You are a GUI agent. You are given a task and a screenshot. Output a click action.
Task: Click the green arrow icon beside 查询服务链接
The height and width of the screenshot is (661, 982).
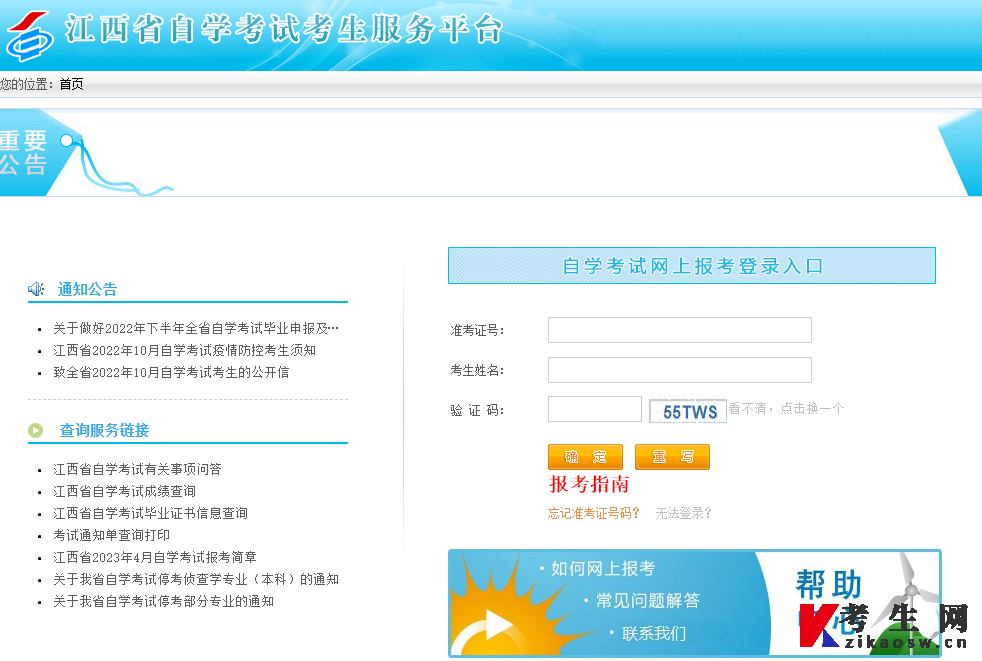(36, 431)
